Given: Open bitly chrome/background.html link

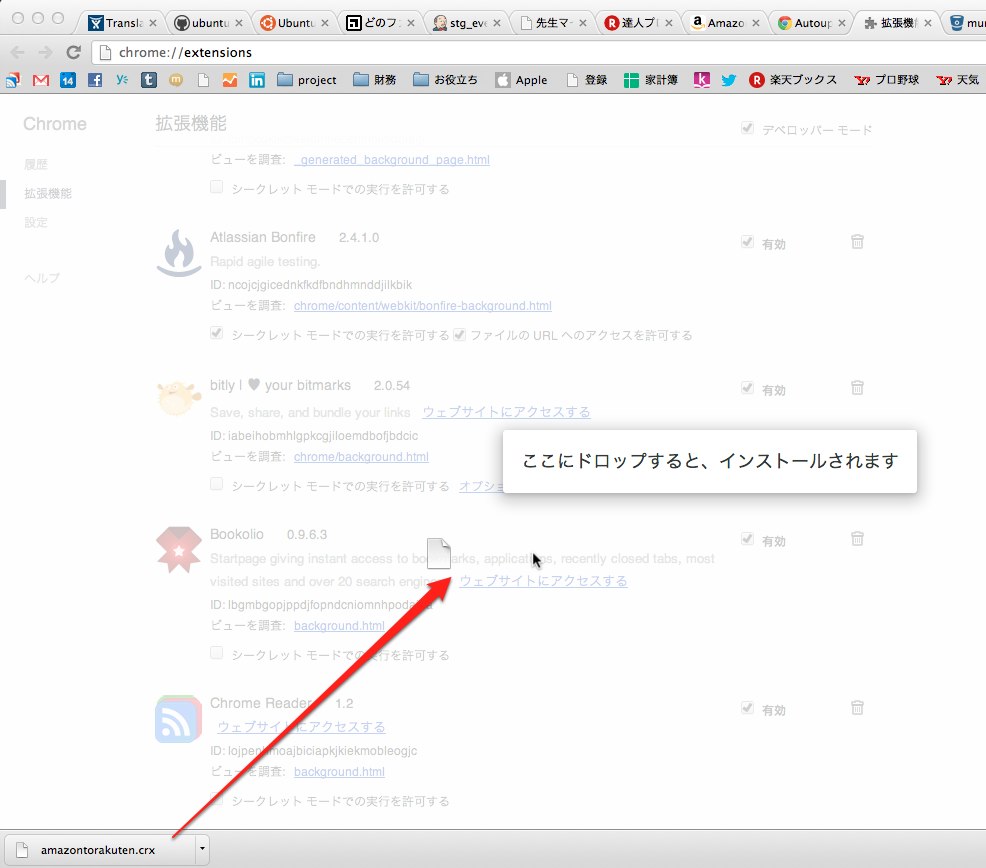Looking at the screenshot, I should coord(361,457).
